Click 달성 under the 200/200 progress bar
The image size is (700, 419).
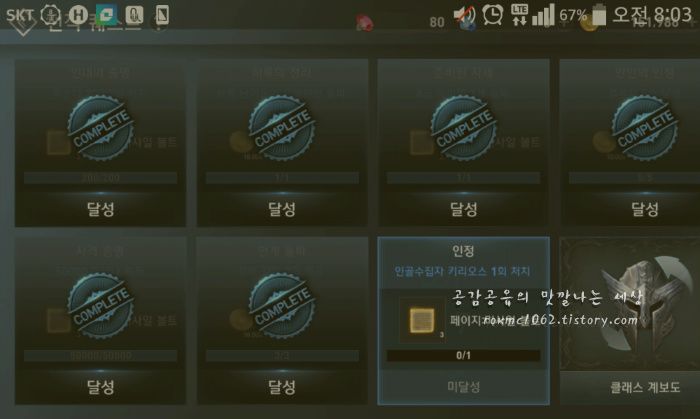100,209
